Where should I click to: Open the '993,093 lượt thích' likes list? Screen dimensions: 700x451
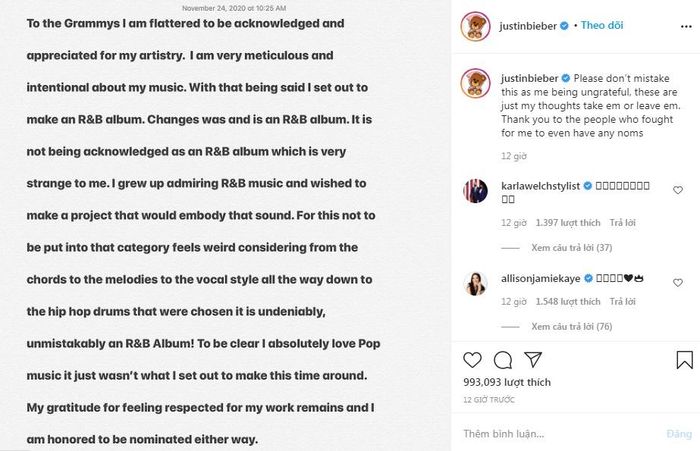click(507, 382)
